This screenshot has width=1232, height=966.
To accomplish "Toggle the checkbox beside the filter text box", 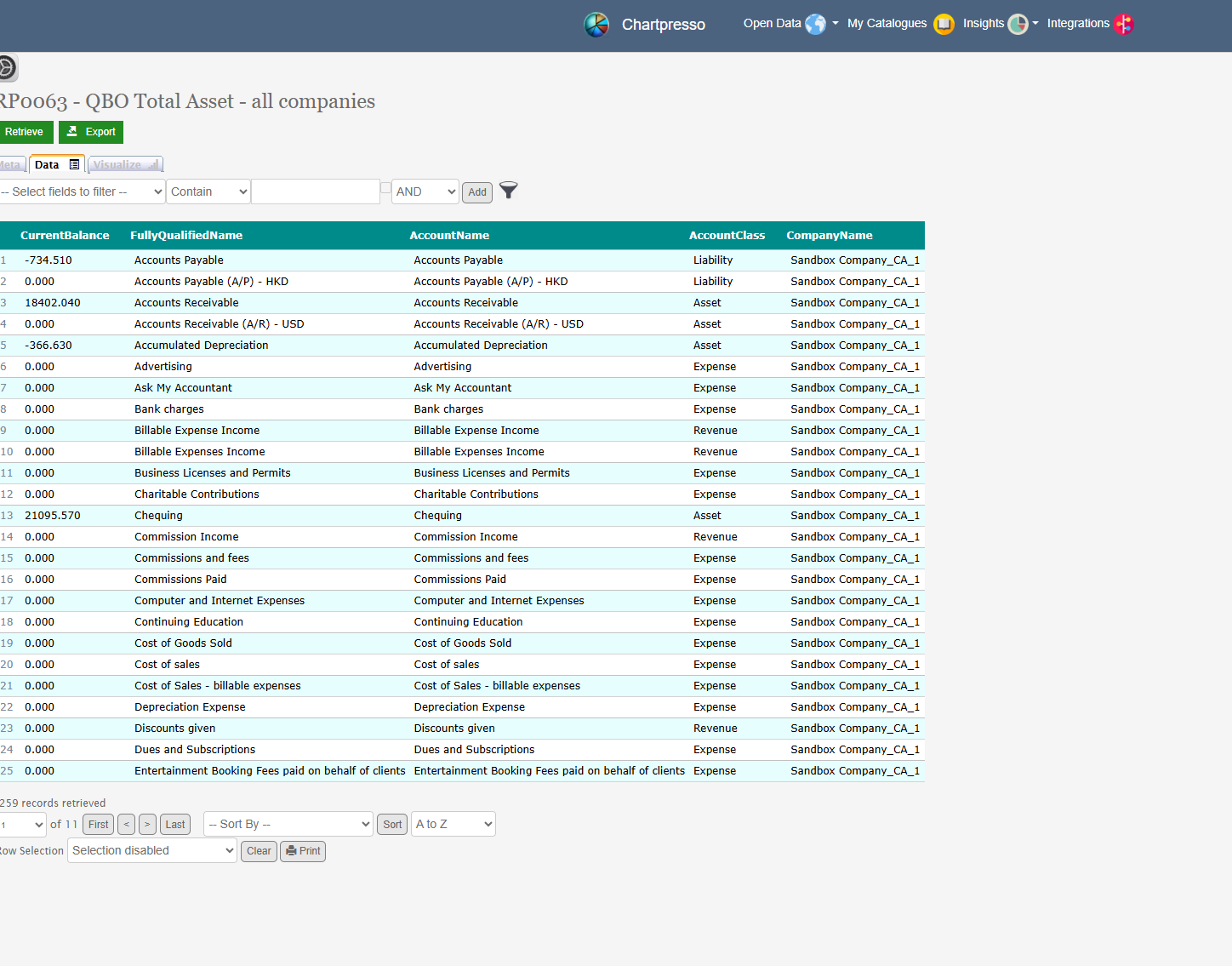I will 385,187.
